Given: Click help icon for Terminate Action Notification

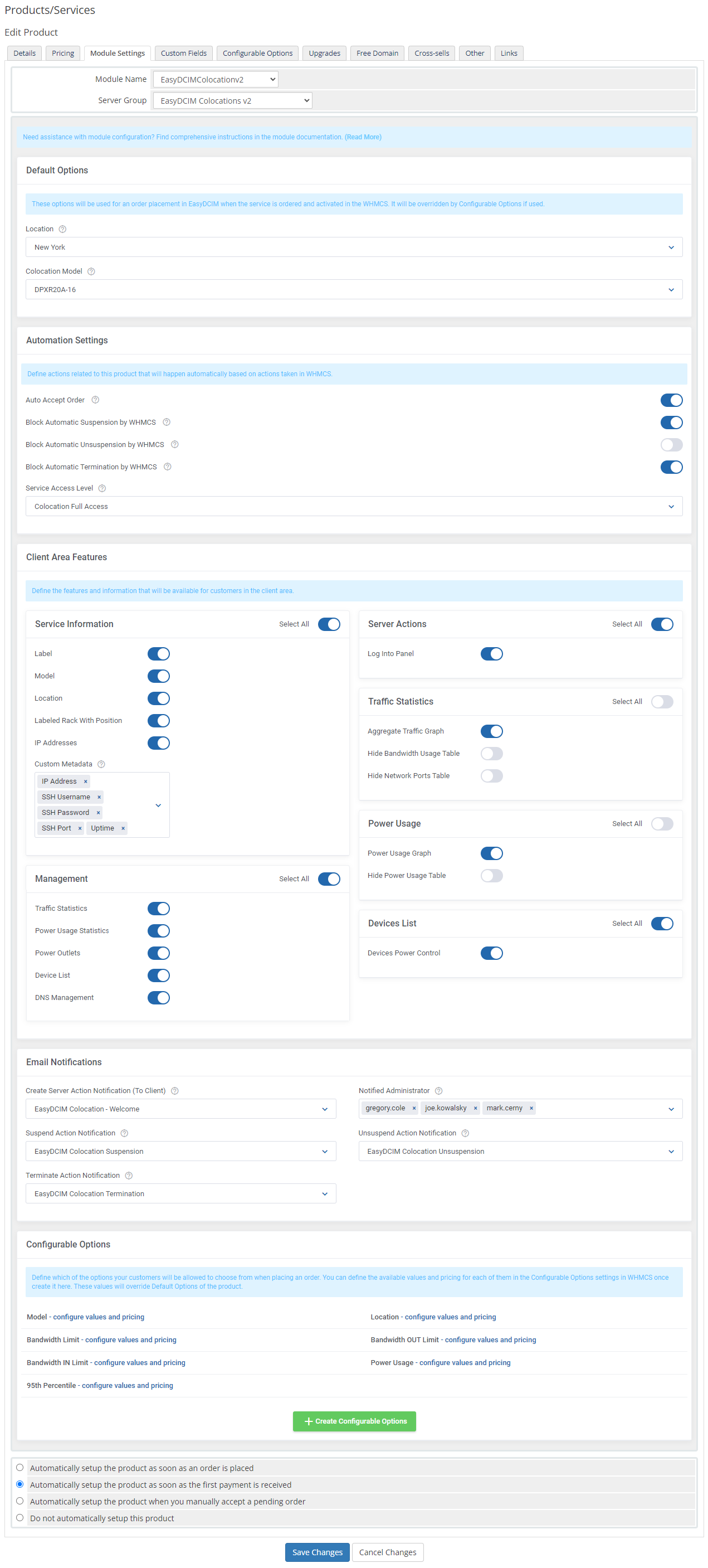Looking at the screenshot, I should pyautogui.click(x=129, y=1176).
